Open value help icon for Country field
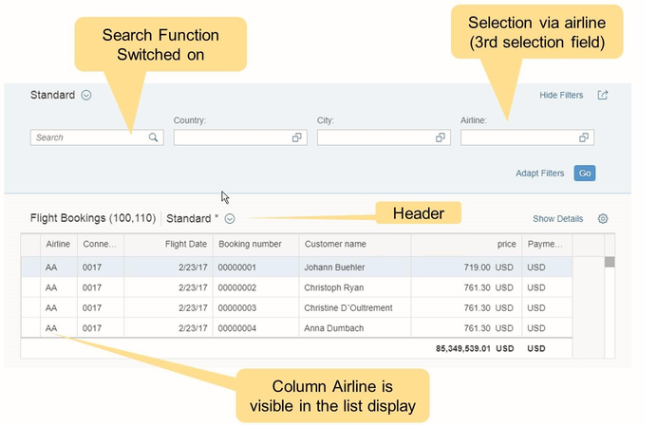 pos(297,138)
